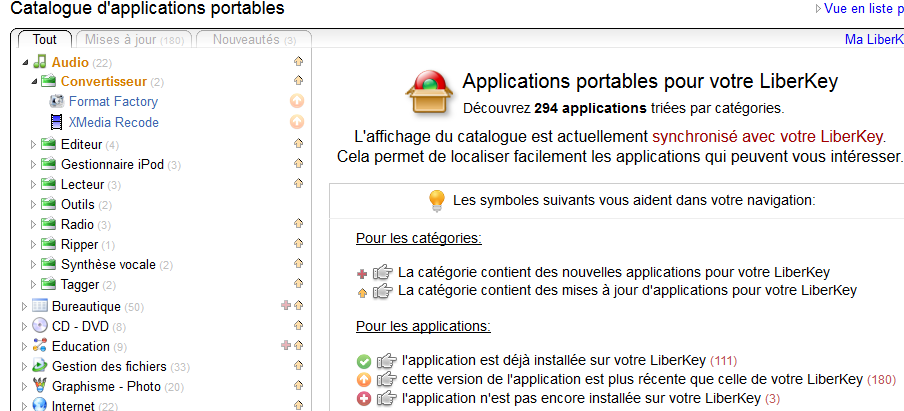The height and width of the screenshot is (411, 904).
Task: Click the Education category icon
Action: [x=40, y=346]
